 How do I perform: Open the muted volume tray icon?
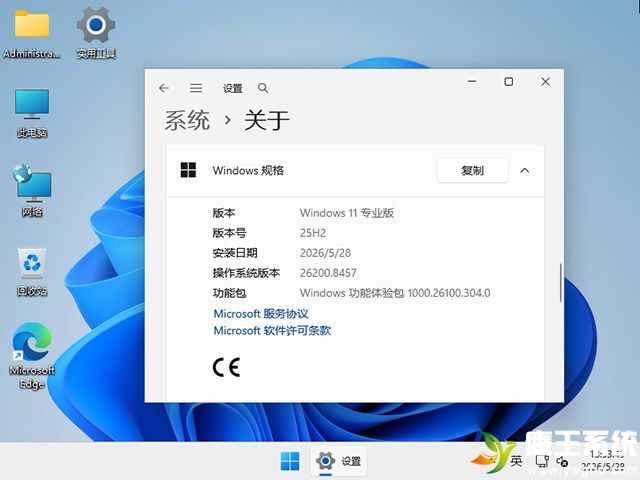click(x=562, y=462)
